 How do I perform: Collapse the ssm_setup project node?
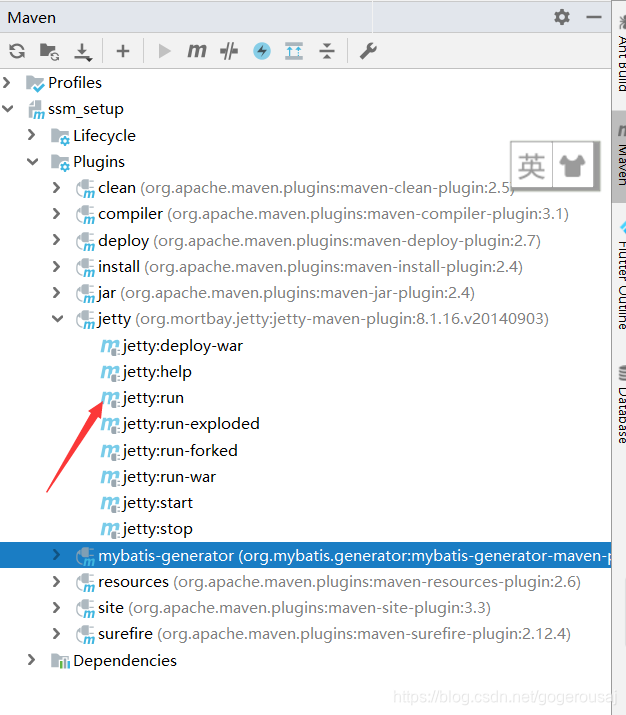pos(7,109)
